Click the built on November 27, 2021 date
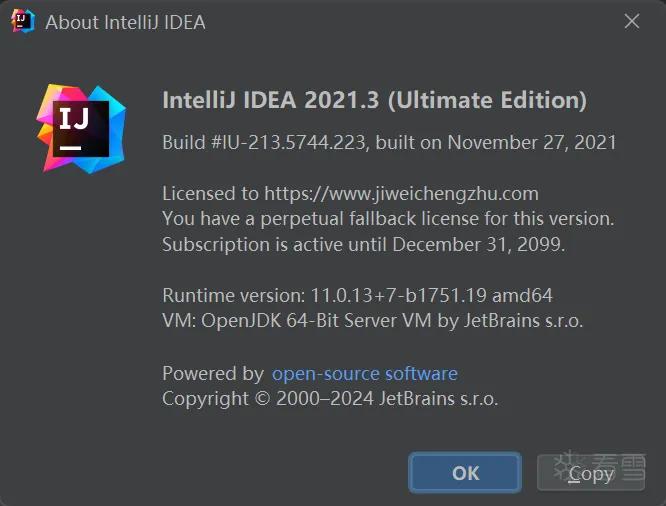 [x=496, y=142]
